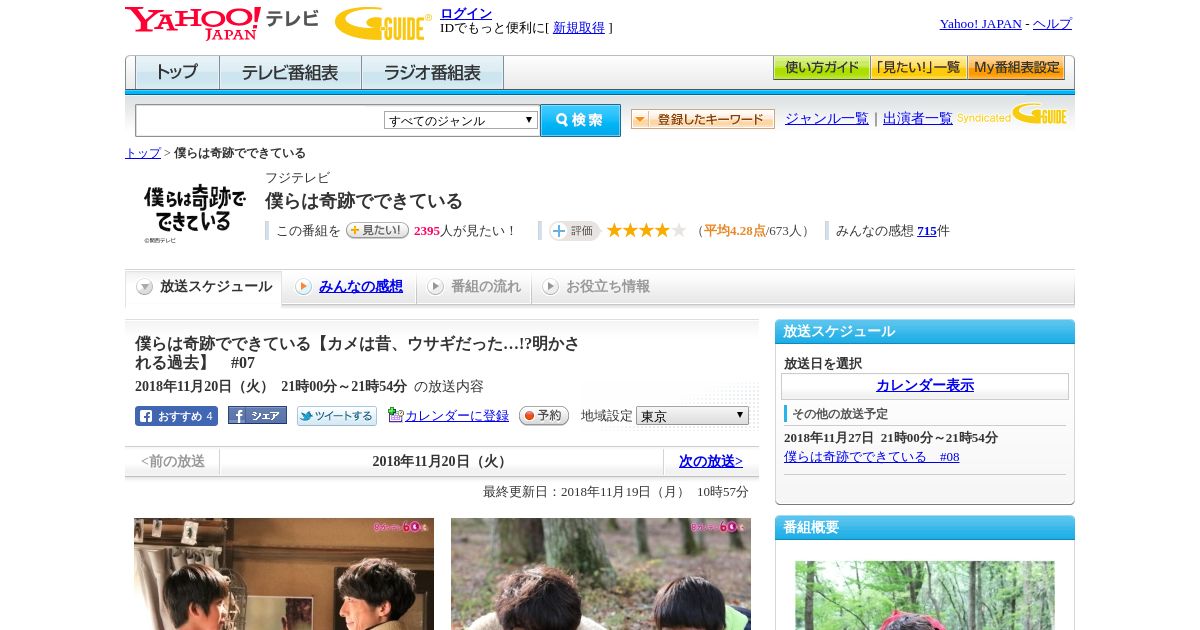Select the 放送スケジュール tab

point(204,287)
